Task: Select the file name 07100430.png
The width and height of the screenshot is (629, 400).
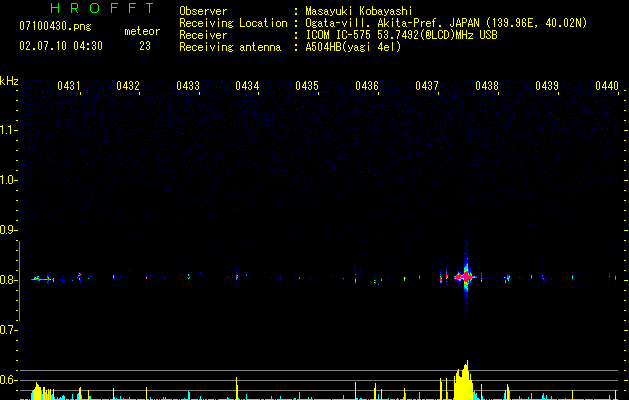Action: point(55,27)
